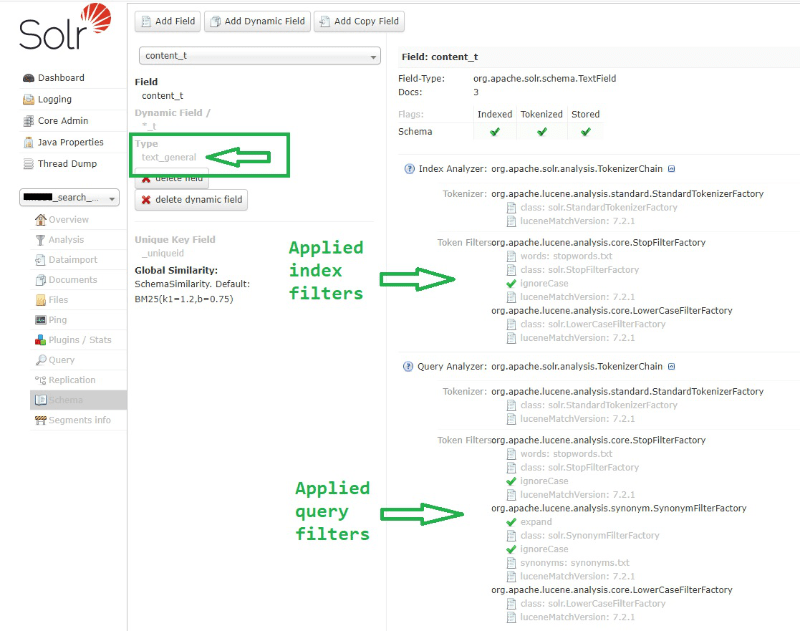The width and height of the screenshot is (800, 631).
Task: Click the Schema book icon
Action: pyautogui.click(x=40, y=400)
